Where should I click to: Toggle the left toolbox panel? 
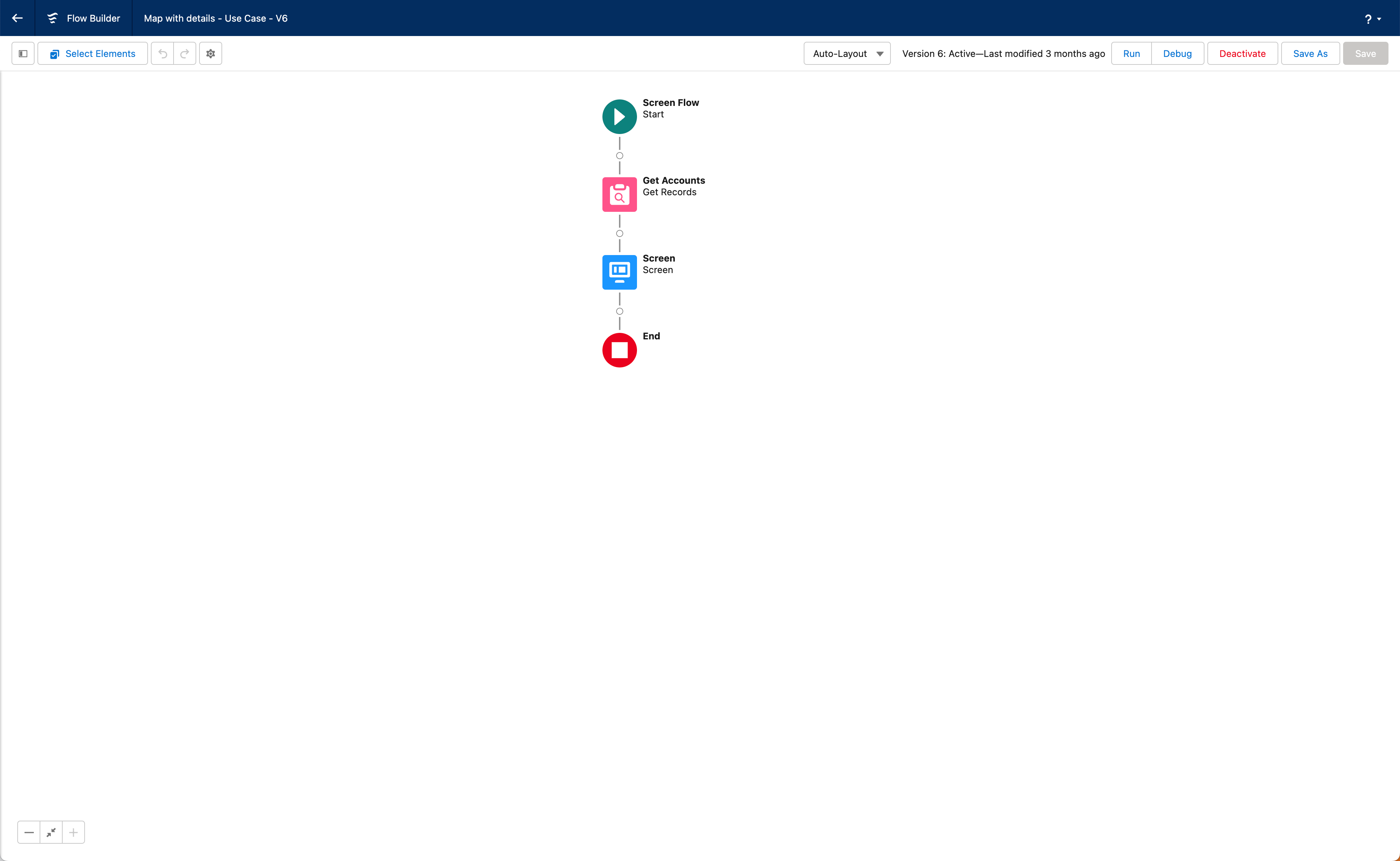pyautogui.click(x=23, y=54)
